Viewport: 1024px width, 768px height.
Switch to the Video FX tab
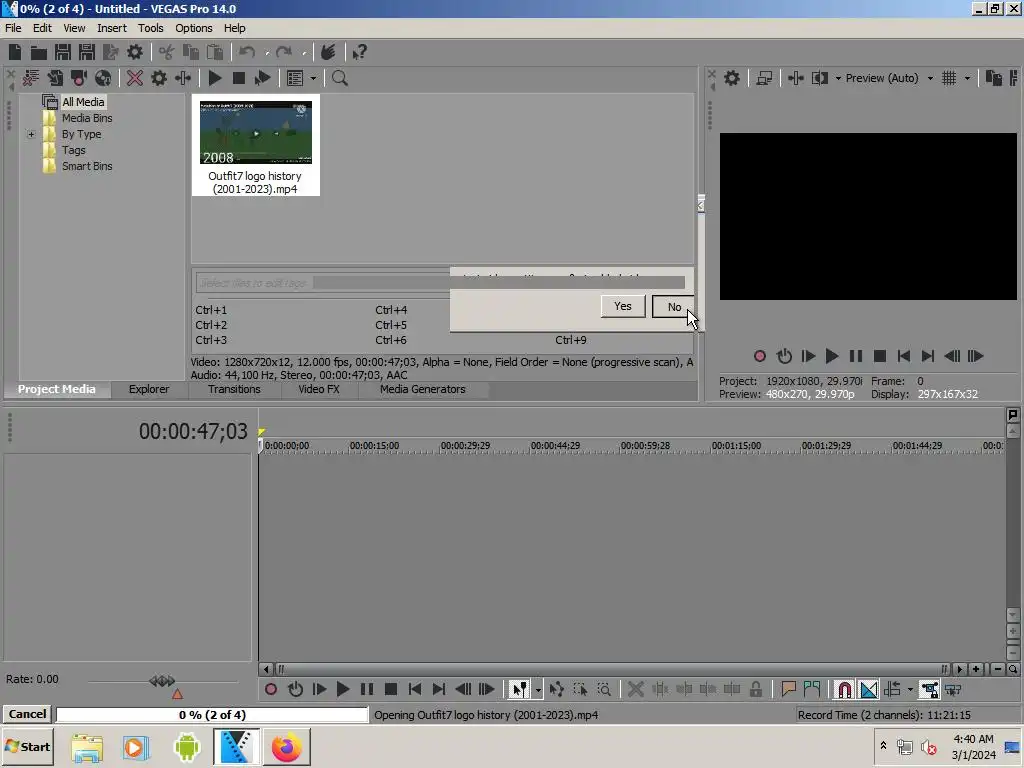click(x=319, y=389)
